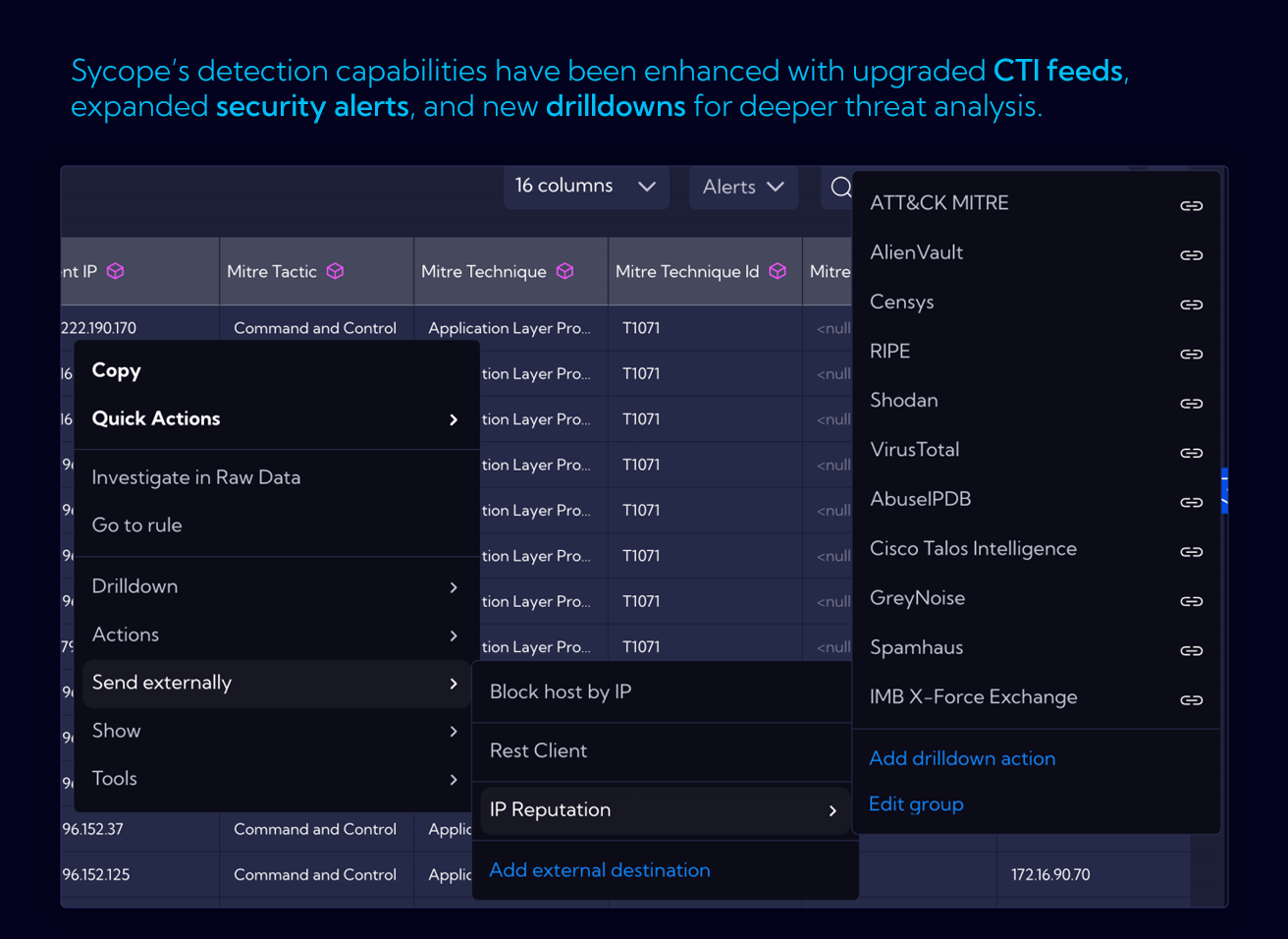The height and width of the screenshot is (939, 1288).
Task: Open link icon next to AlienVault
Action: tap(1191, 254)
